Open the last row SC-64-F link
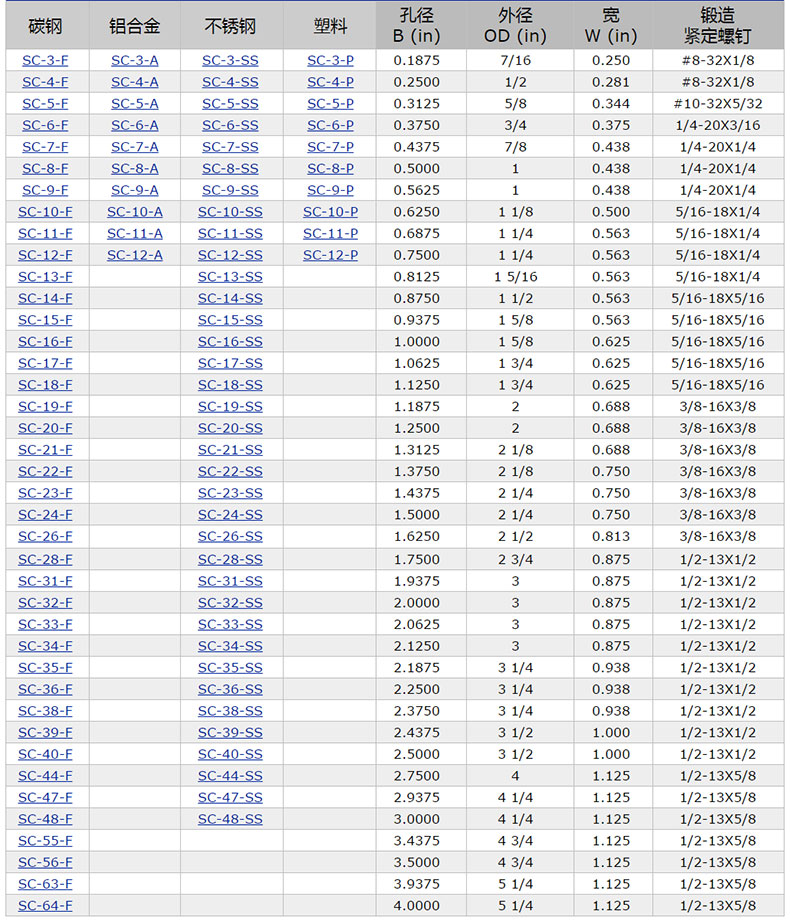The image size is (790, 921). pos(45,906)
